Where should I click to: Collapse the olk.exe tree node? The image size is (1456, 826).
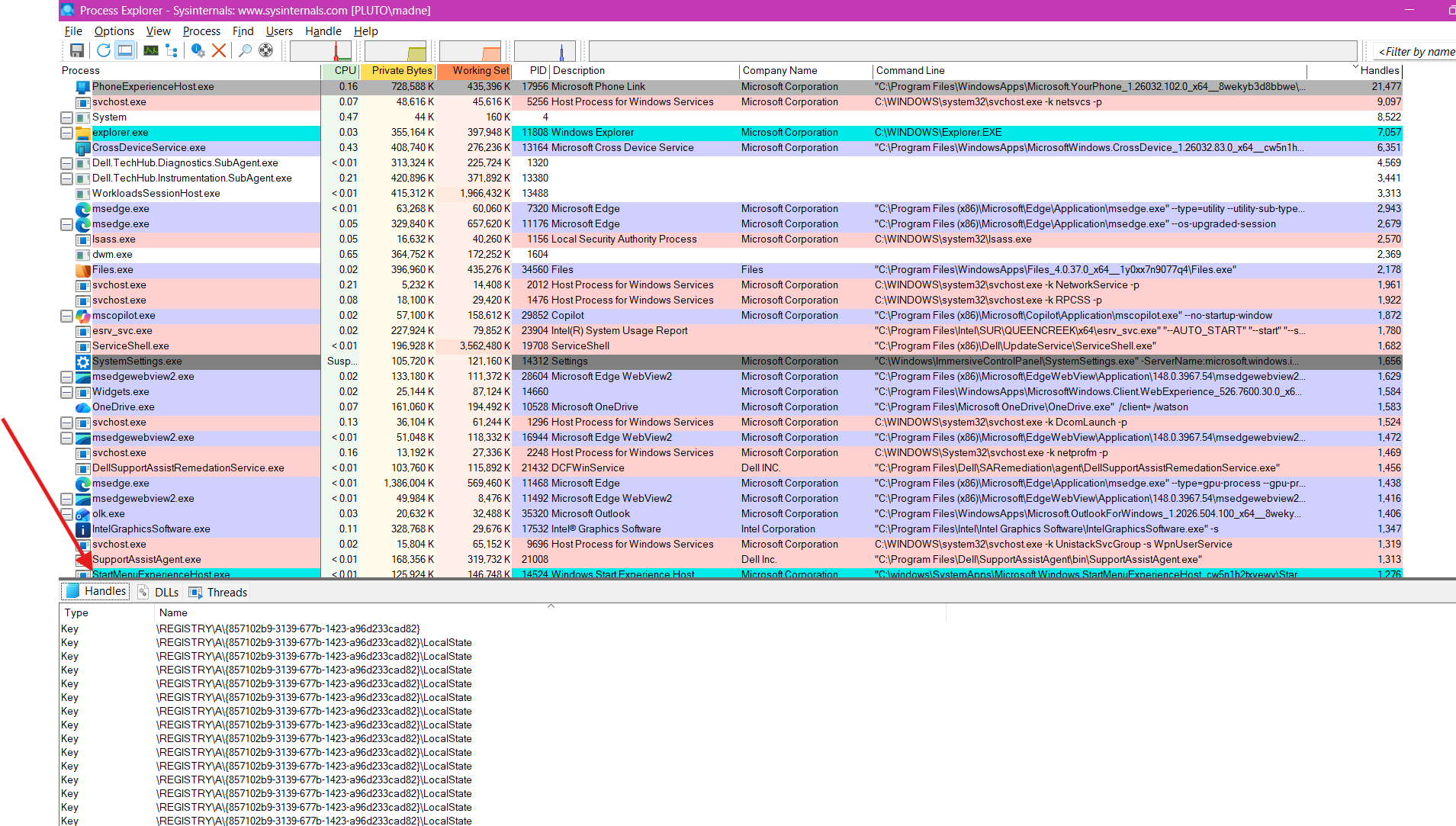[66, 514]
